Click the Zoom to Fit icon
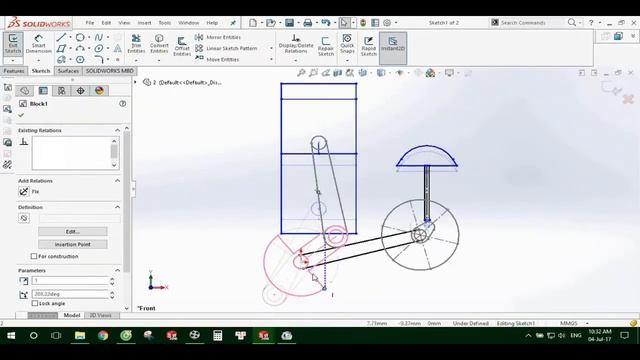Image resolution: width=640 pixels, height=360 pixels. (301, 73)
